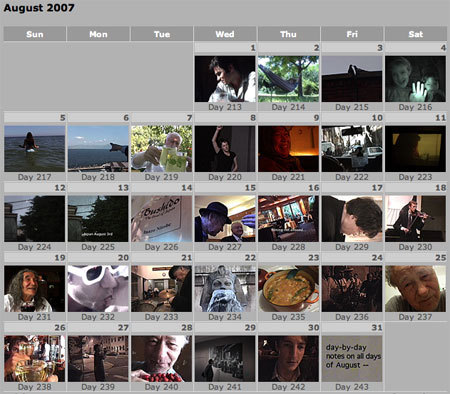Image resolution: width=450 pixels, height=394 pixels.
Task: Click the Tue column header
Action: coord(162,34)
